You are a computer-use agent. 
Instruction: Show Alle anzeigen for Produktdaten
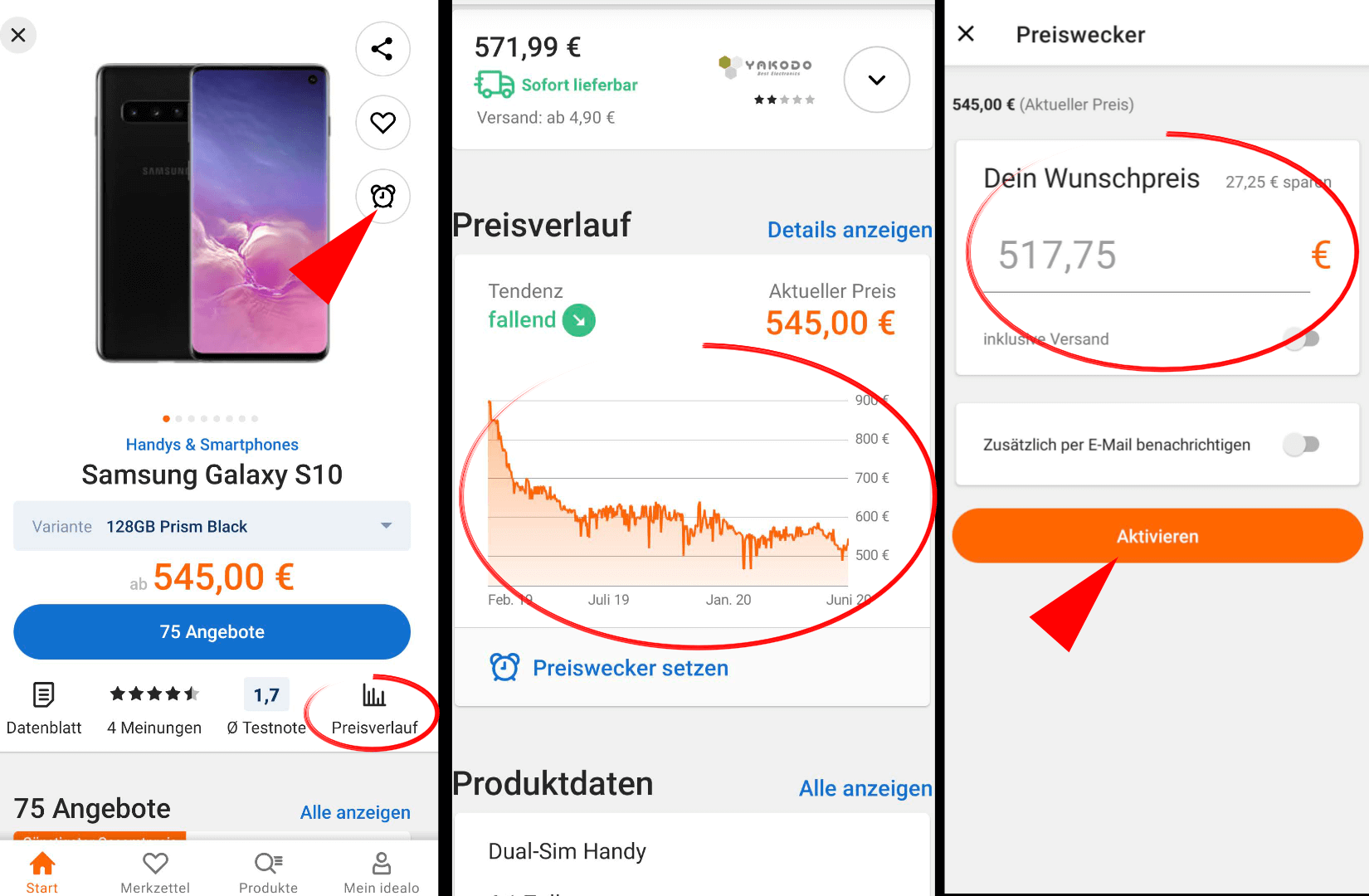[x=865, y=788]
